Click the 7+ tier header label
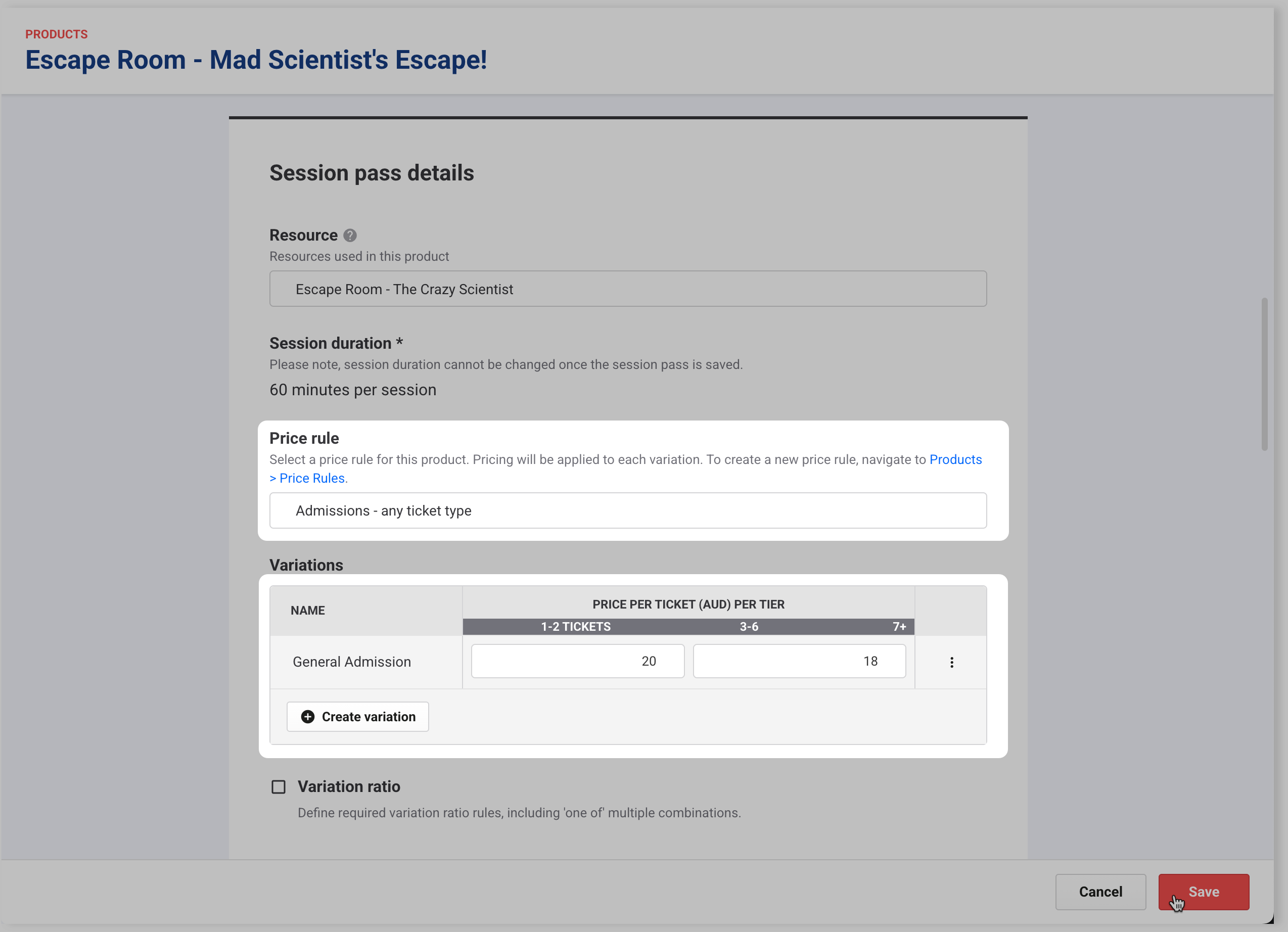The height and width of the screenshot is (932, 1288). pos(899,626)
